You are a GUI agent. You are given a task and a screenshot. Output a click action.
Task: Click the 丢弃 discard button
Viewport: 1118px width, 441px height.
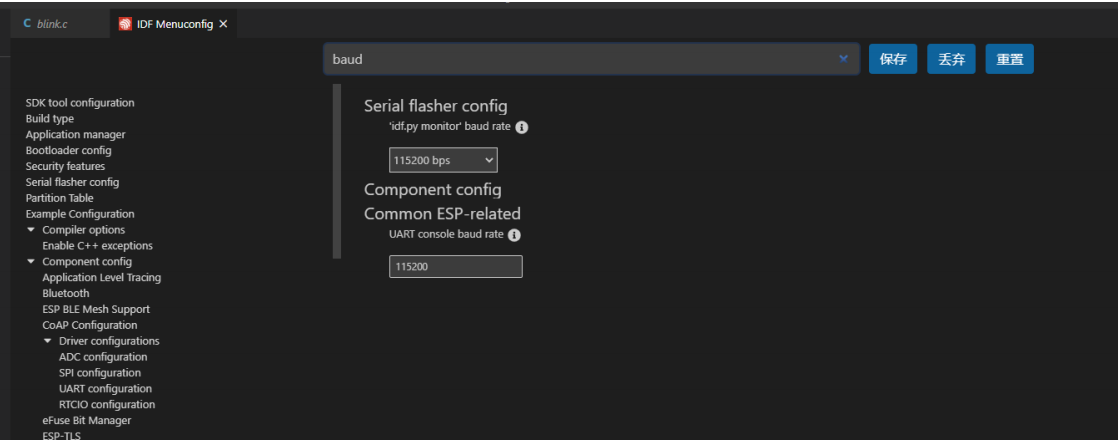coord(951,59)
